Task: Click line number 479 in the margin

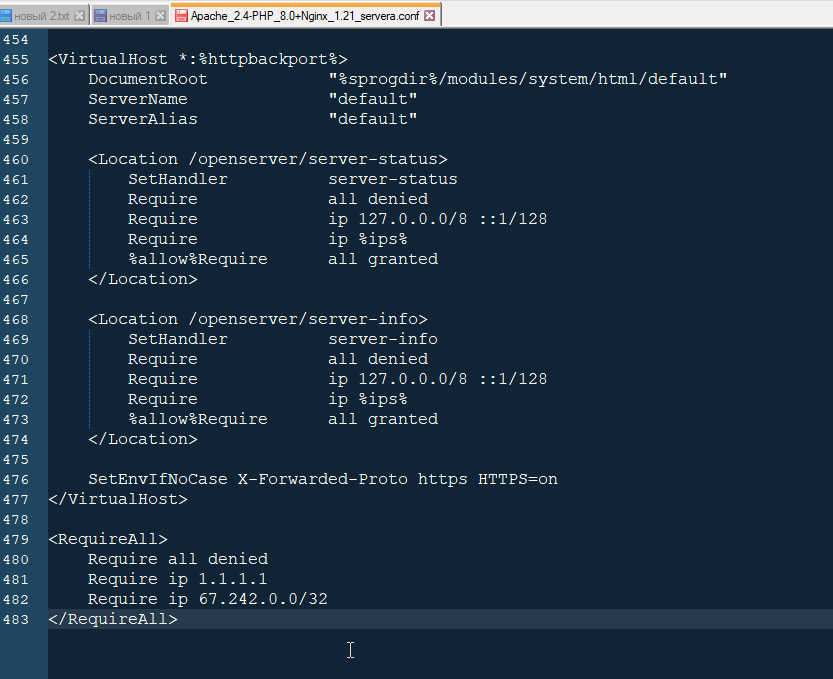Action: tap(16, 539)
